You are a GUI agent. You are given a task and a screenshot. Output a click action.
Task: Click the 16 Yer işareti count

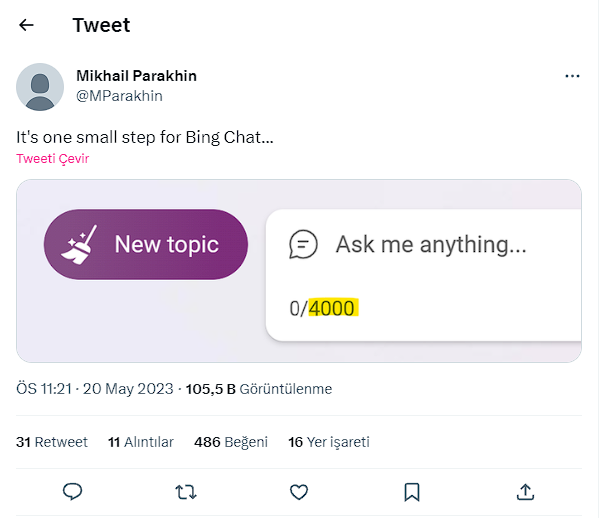point(328,442)
